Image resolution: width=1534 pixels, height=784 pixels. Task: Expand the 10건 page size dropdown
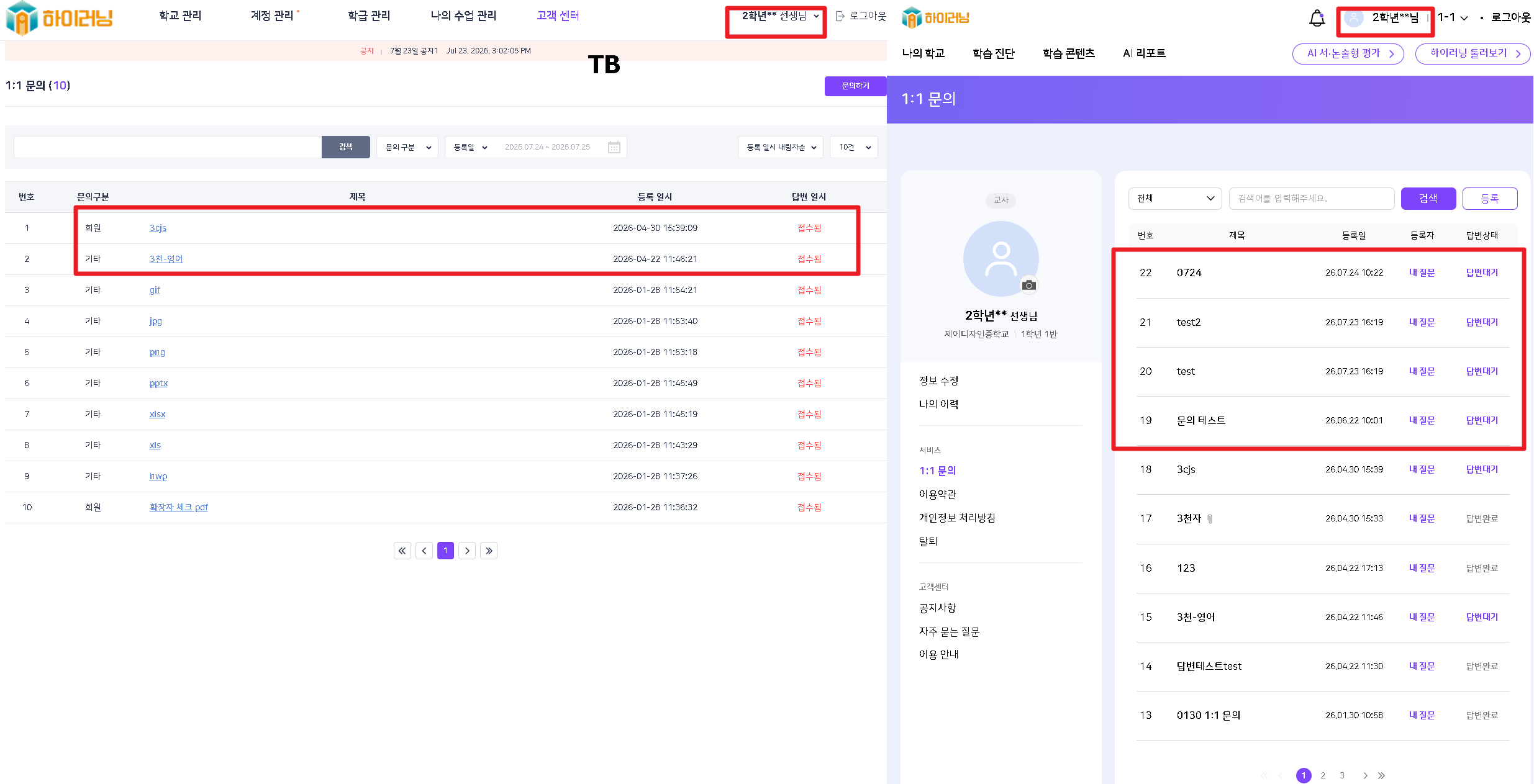(x=854, y=147)
